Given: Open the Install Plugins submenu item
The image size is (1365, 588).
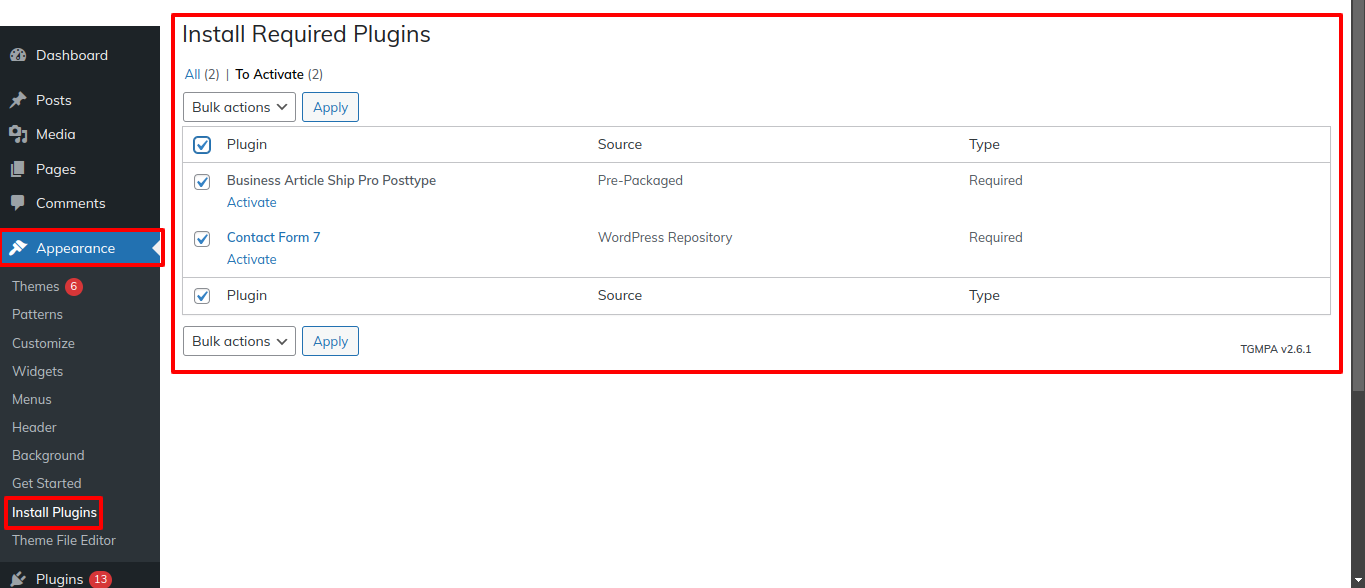Looking at the screenshot, I should (54, 512).
